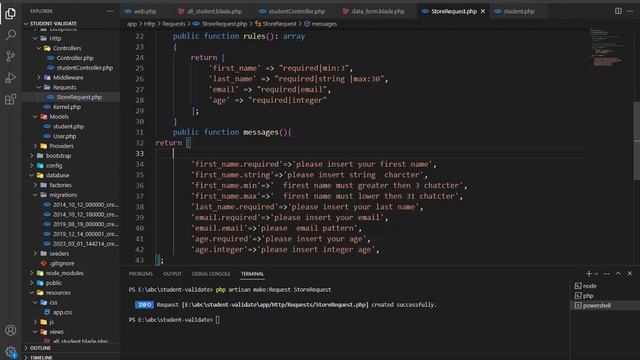This screenshot has width=640, height=360.
Task: Open the Manage gear icon
Action: [x=11, y=351]
